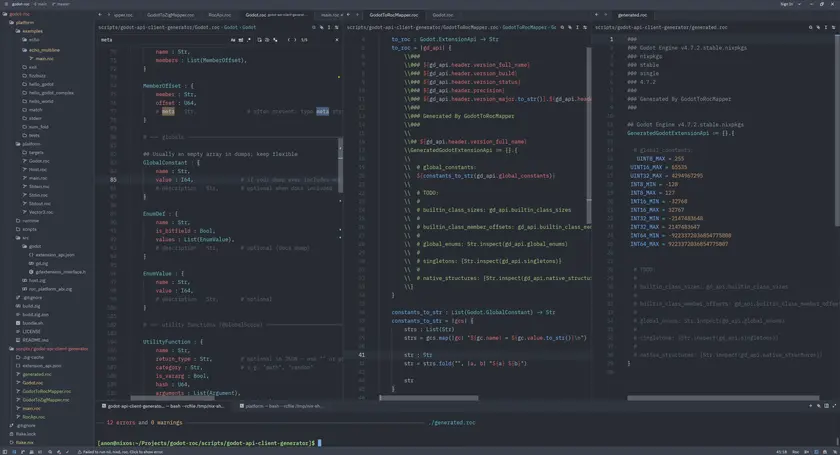
Task: Switch to platform bash terminal tab
Action: pyautogui.click(x=281, y=406)
